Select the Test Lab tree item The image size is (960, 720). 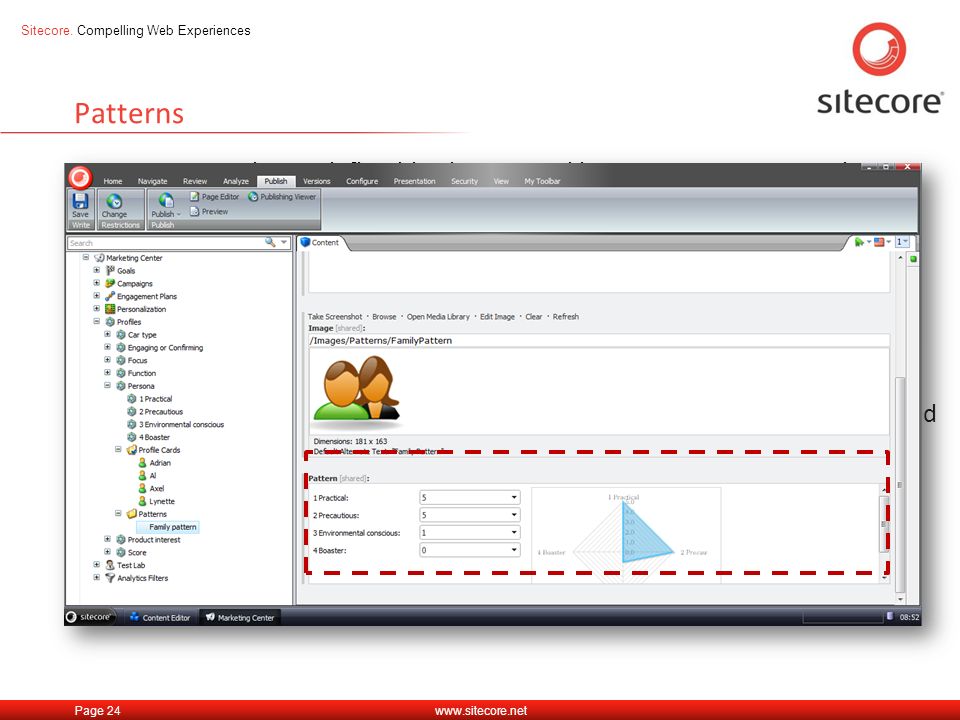(126, 565)
